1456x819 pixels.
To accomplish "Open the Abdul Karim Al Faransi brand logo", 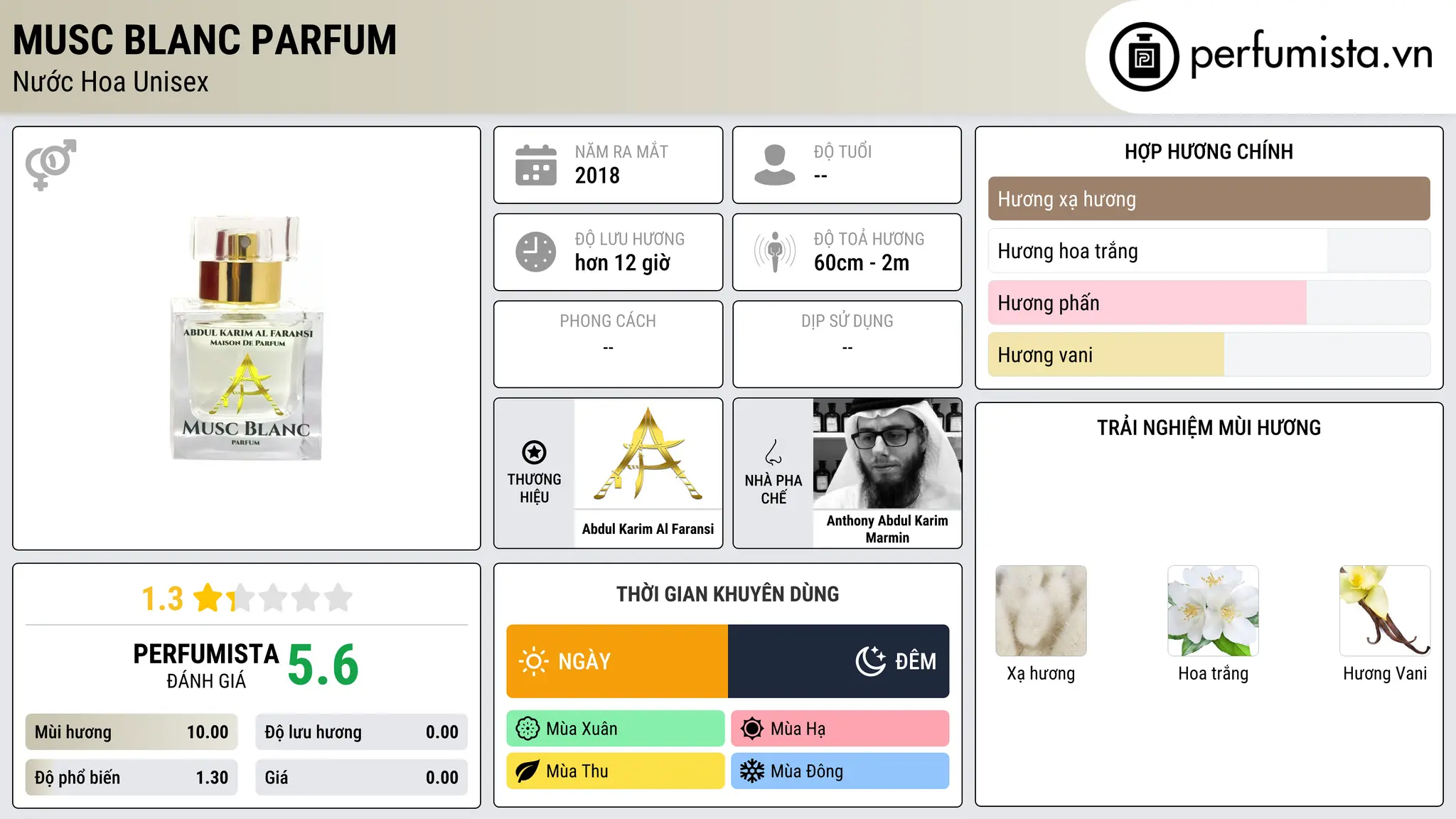I will pyautogui.click(x=648, y=454).
